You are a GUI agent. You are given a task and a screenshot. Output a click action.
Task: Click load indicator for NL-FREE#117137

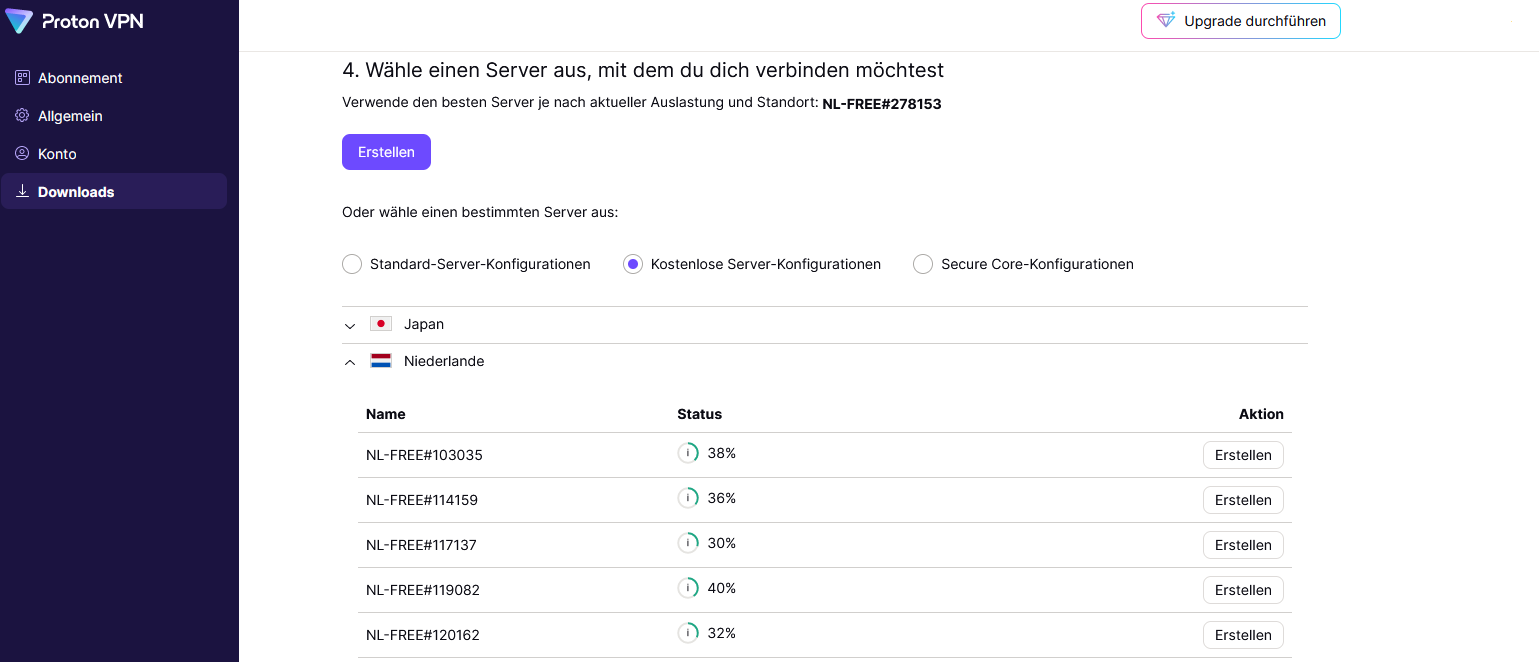(688, 543)
